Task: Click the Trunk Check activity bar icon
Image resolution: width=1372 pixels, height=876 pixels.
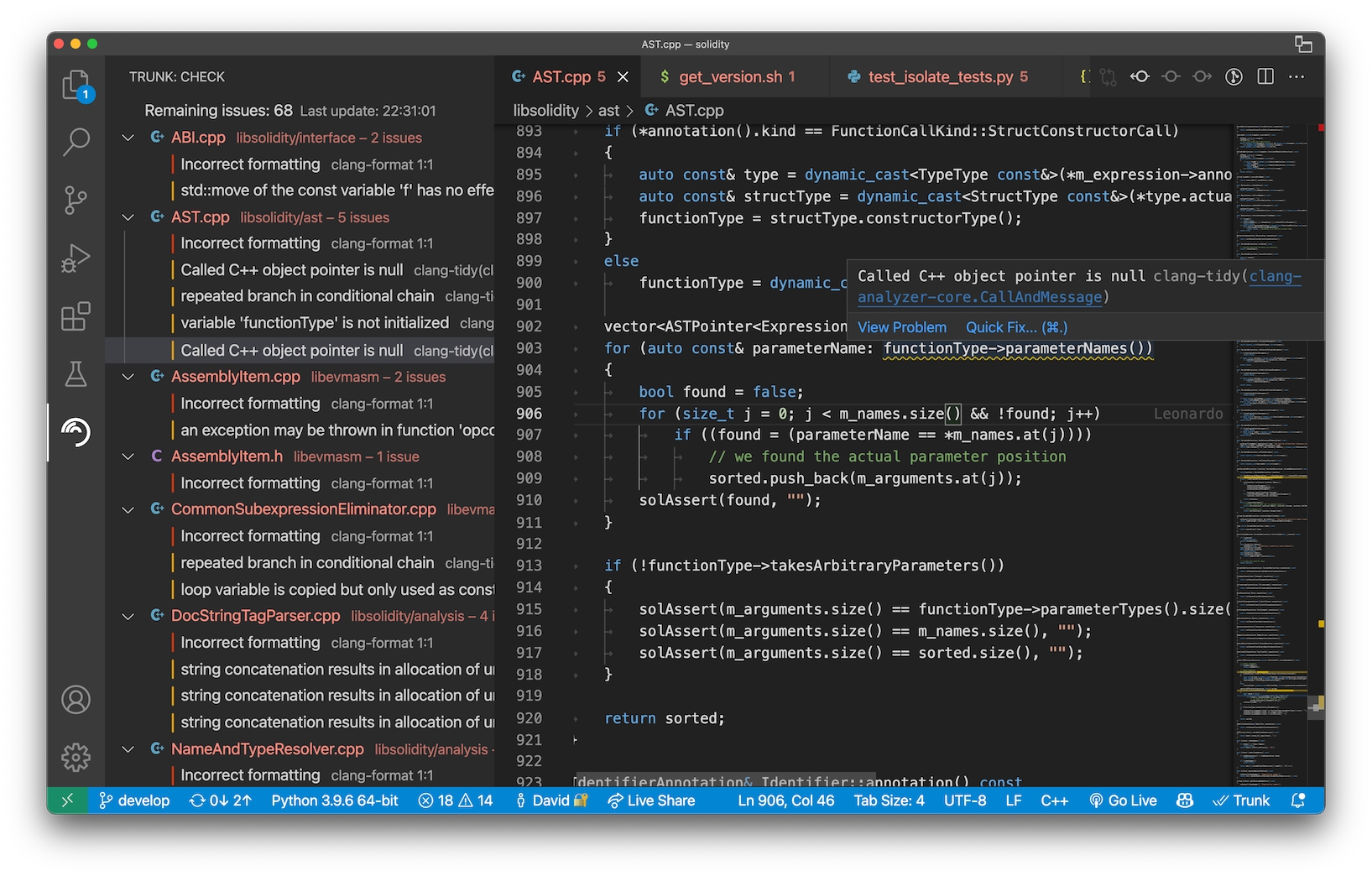Action: pyautogui.click(x=76, y=432)
